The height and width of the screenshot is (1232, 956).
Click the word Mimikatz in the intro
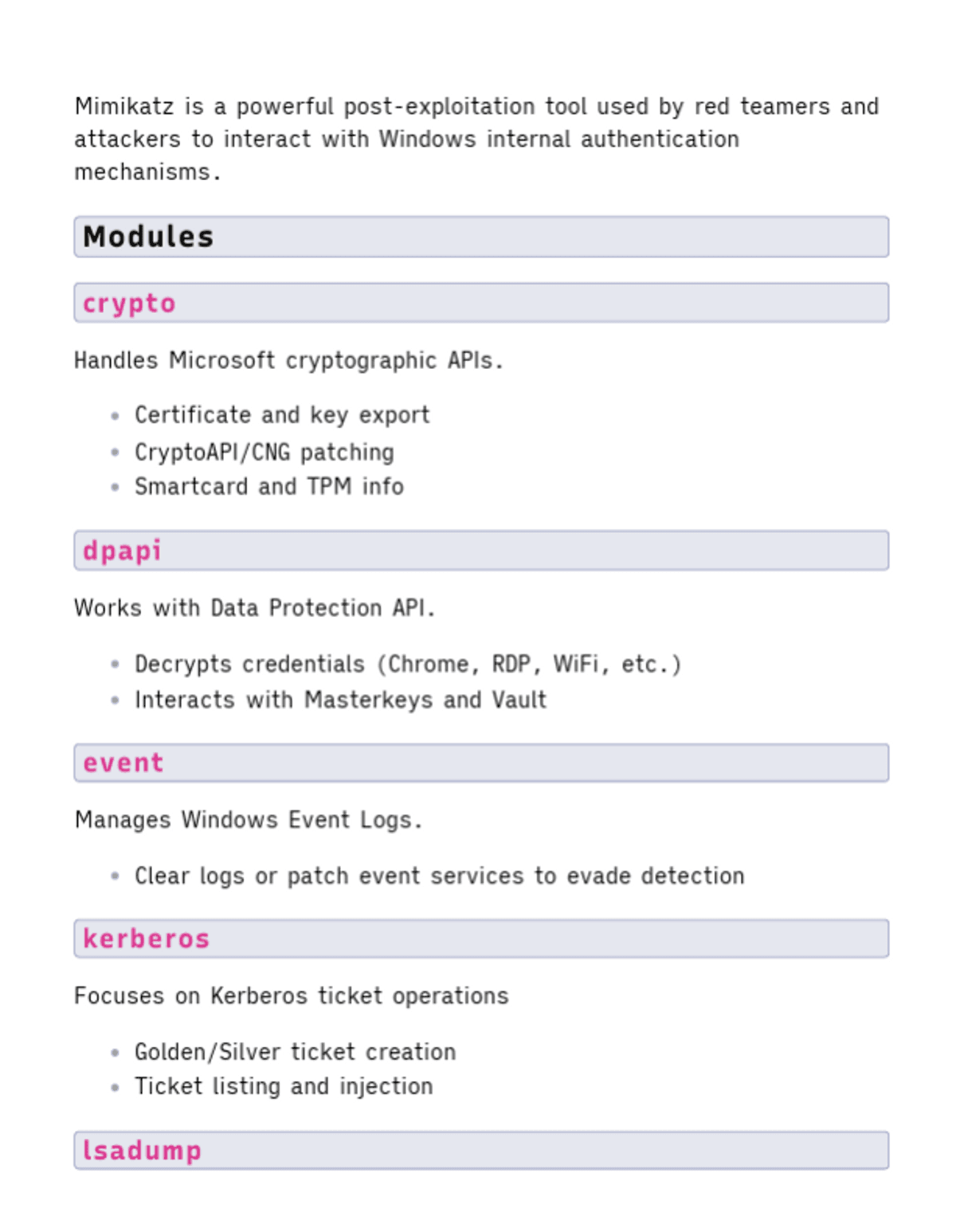[123, 106]
